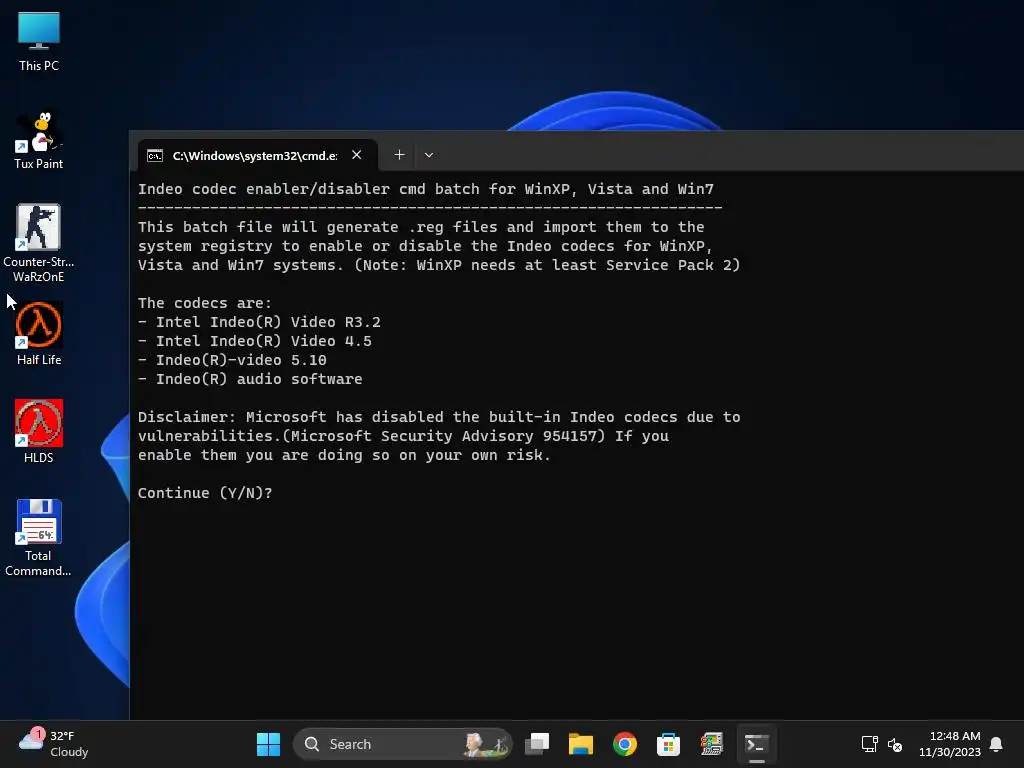Viewport: 1024px width, 768px height.
Task: Open File Explorer from taskbar
Action: click(x=581, y=744)
